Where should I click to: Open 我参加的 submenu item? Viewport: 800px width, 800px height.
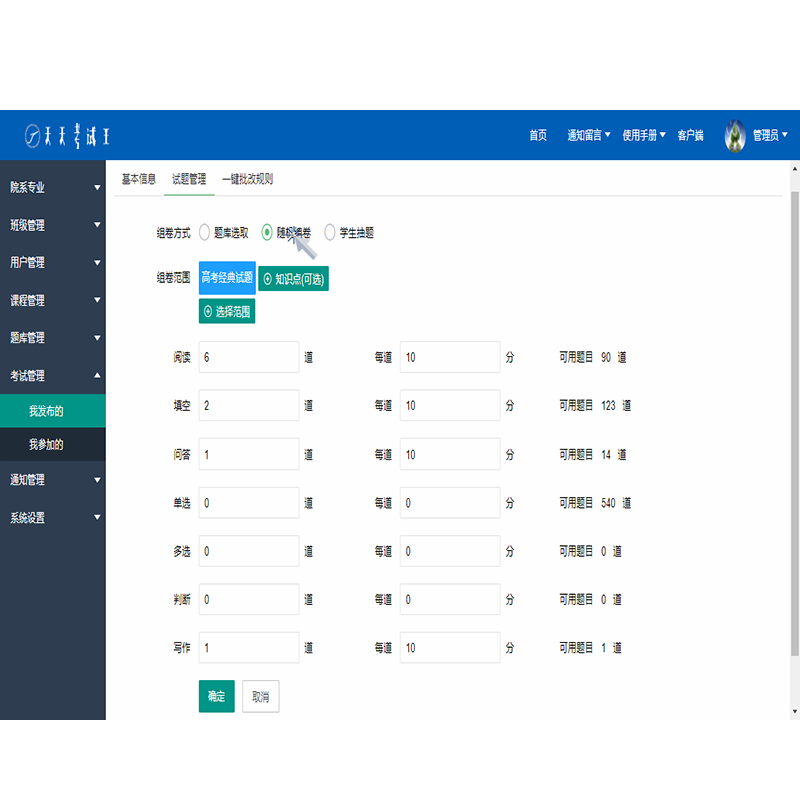coord(53,444)
